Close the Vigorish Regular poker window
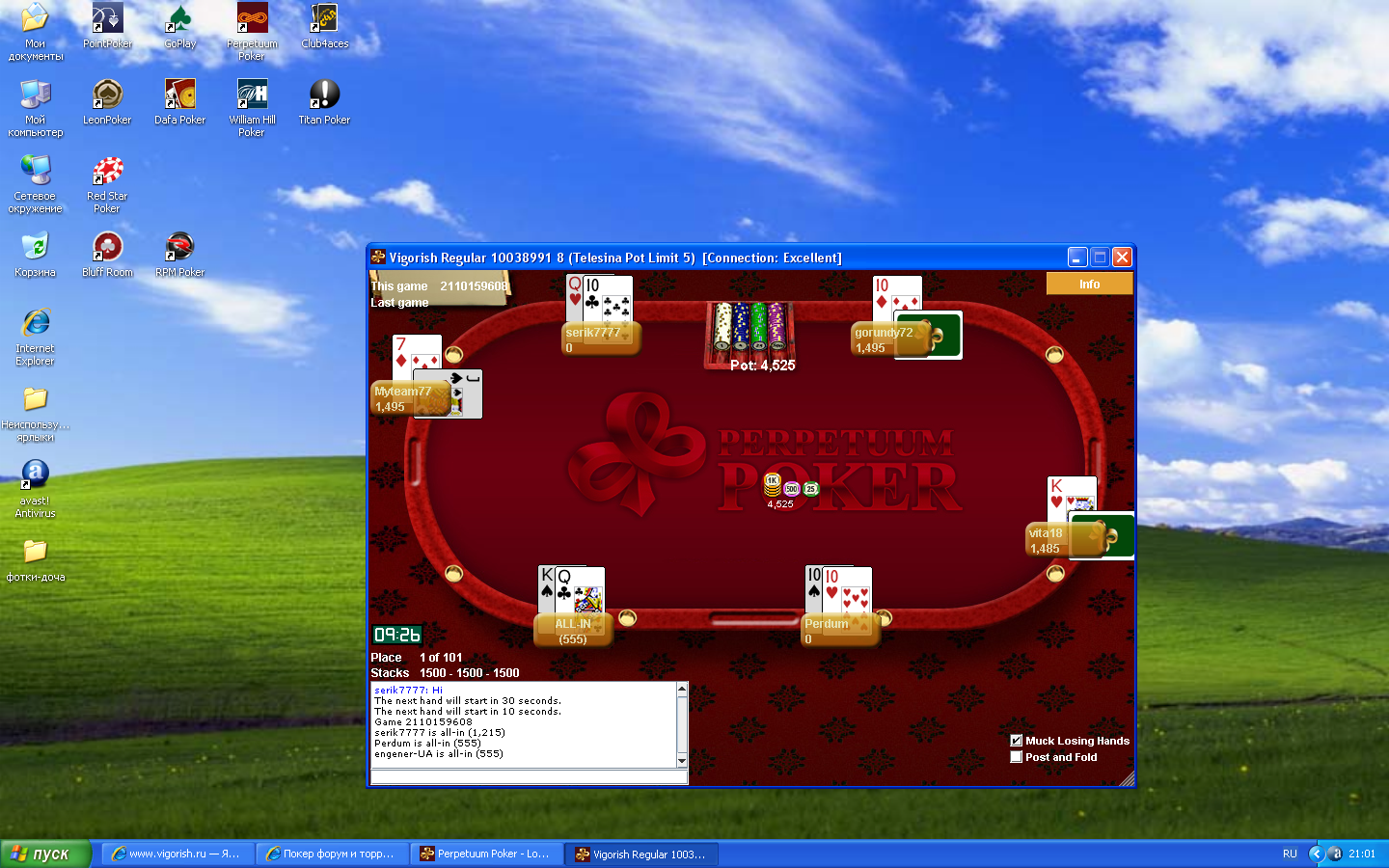This screenshot has height=868, width=1389. [1122, 258]
